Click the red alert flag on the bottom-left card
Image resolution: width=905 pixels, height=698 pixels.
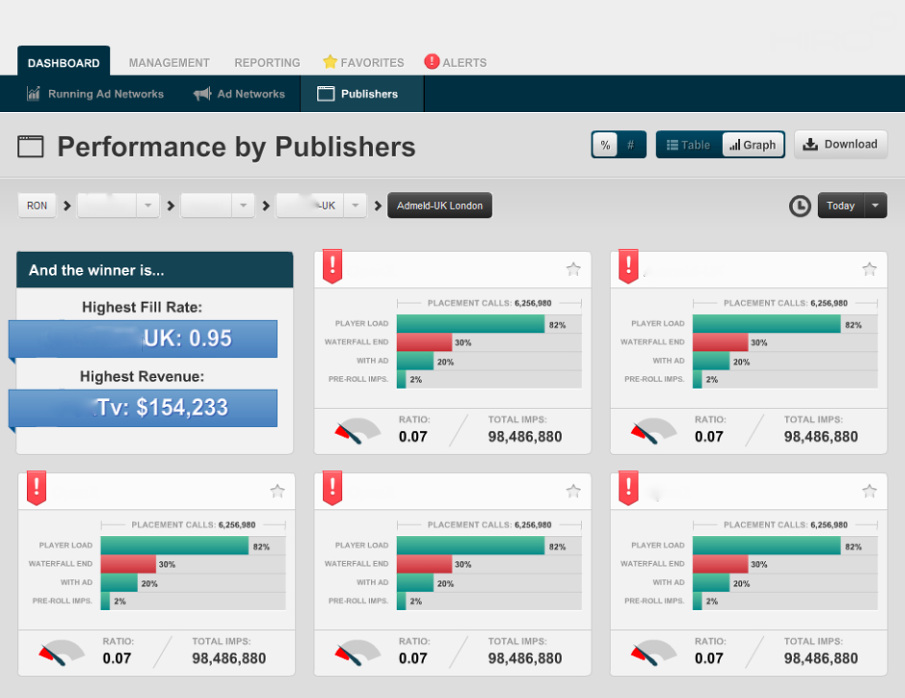36,488
